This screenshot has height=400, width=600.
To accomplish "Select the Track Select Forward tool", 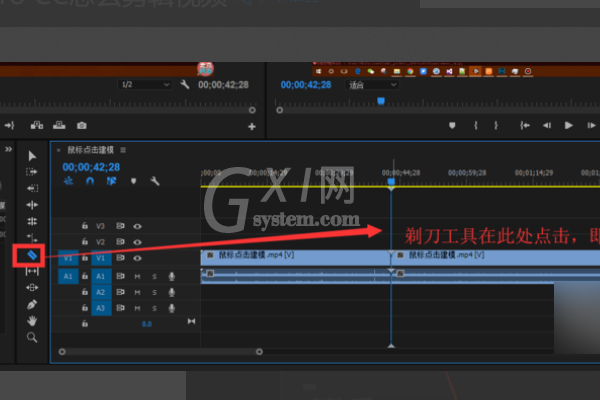I will pyautogui.click(x=32, y=172).
